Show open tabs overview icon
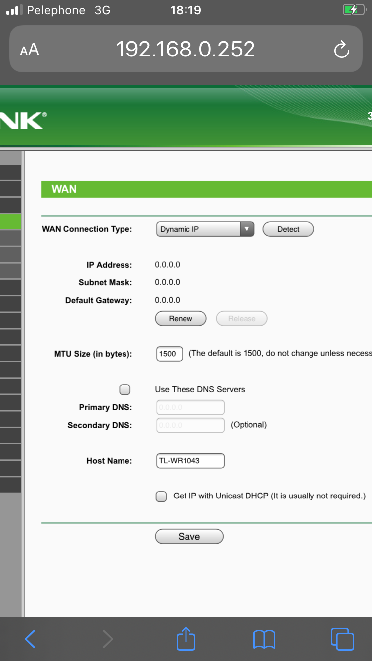This screenshot has width=372, height=661. [x=342, y=639]
